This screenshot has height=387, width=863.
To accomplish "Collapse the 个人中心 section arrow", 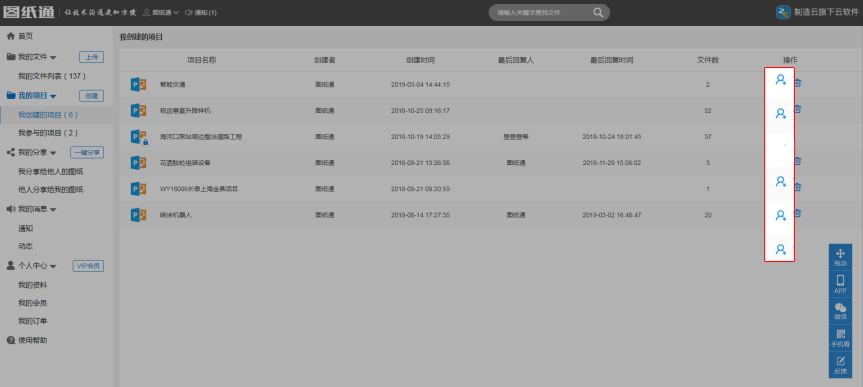I will tap(53, 266).
